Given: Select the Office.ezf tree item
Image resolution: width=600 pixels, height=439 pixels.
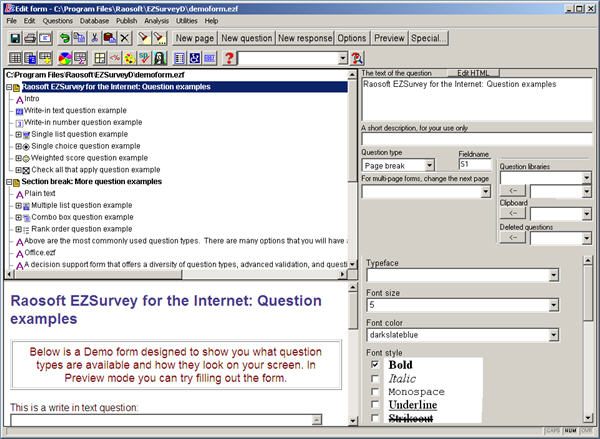Looking at the screenshot, I should point(40,253).
